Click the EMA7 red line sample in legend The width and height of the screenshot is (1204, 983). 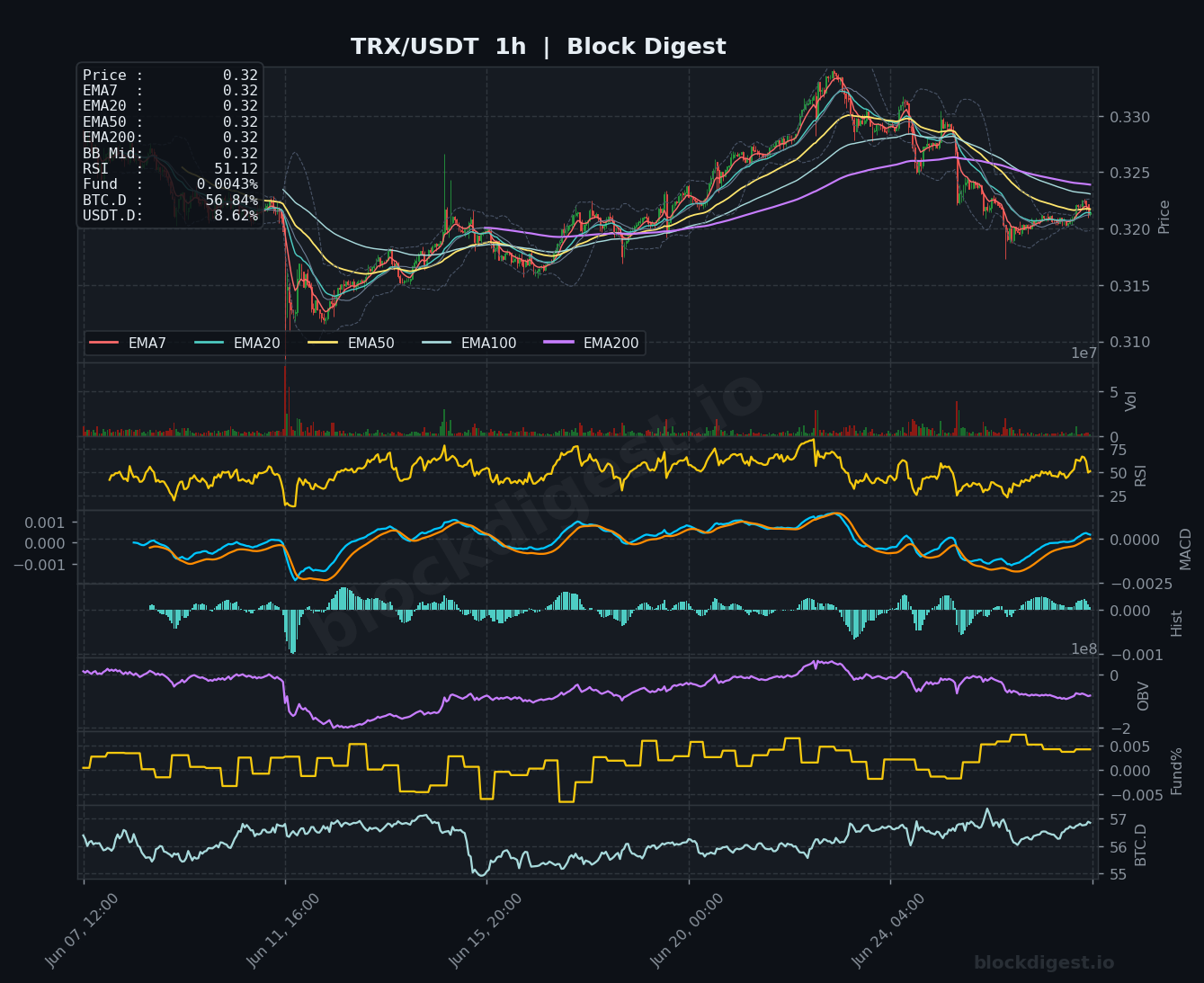pos(104,343)
